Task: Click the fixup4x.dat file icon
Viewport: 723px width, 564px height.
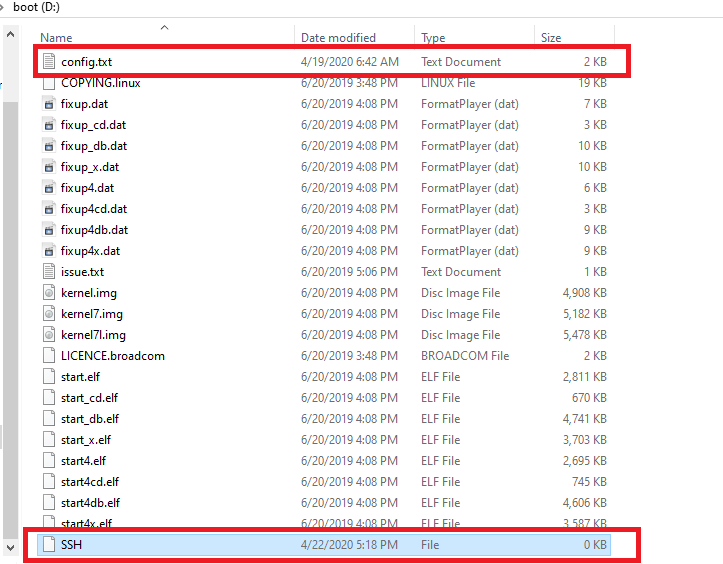Action: (x=49, y=250)
